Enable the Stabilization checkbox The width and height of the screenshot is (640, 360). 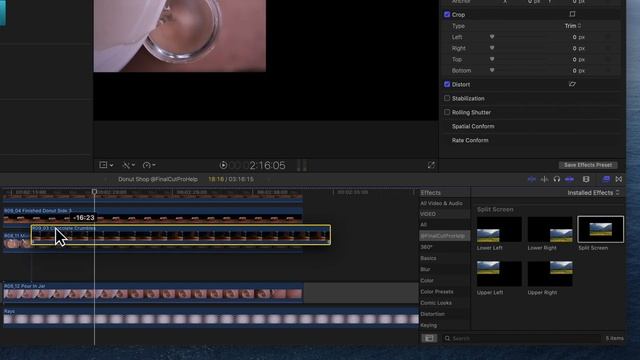[x=447, y=98]
